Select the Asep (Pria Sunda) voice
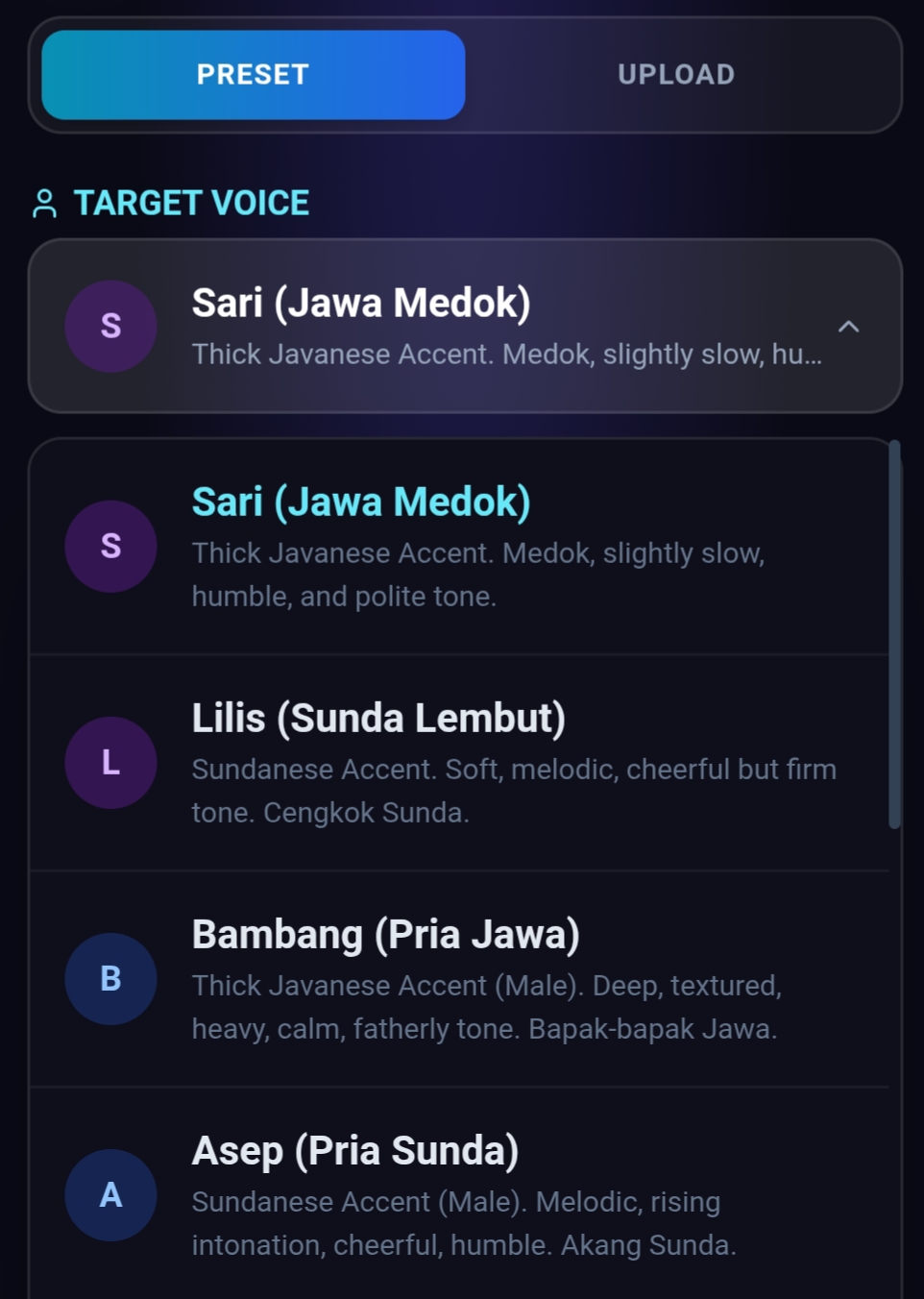Viewport: 924px width, 1299px height. (x=354, y=1151)
